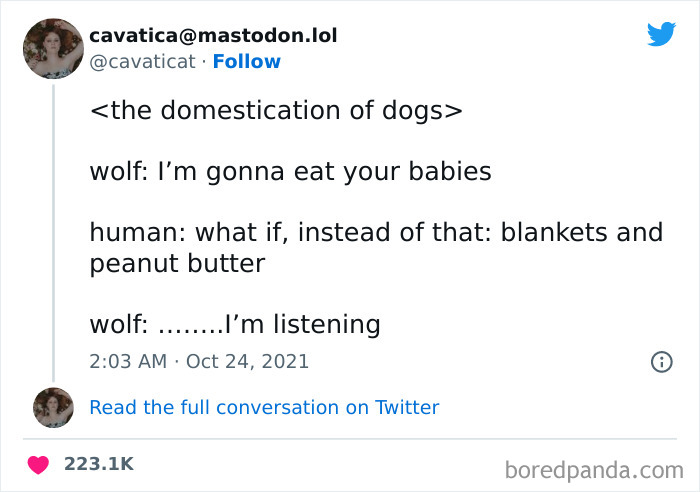Click the "<the domestication of dogs>" line
The height and width of the screenshot is (492, 700).
tap(276, 110)
